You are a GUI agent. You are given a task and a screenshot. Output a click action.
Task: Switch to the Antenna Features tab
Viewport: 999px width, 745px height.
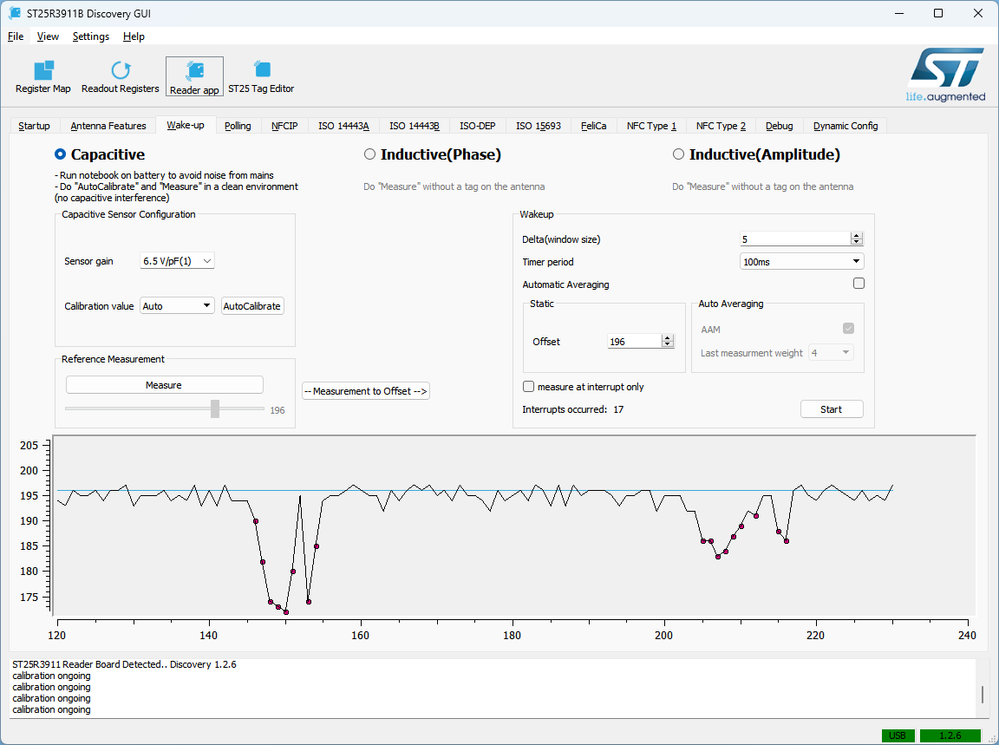pyautogui.click(x=108, y=126)
